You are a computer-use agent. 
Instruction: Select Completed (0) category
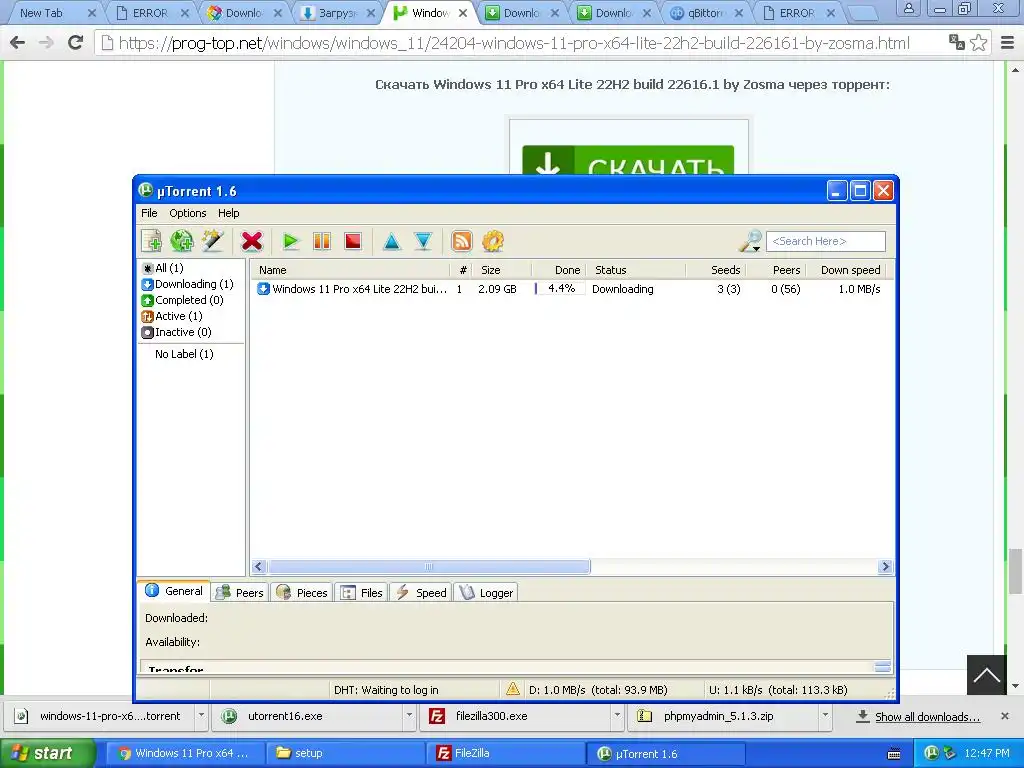pos(183,300)
